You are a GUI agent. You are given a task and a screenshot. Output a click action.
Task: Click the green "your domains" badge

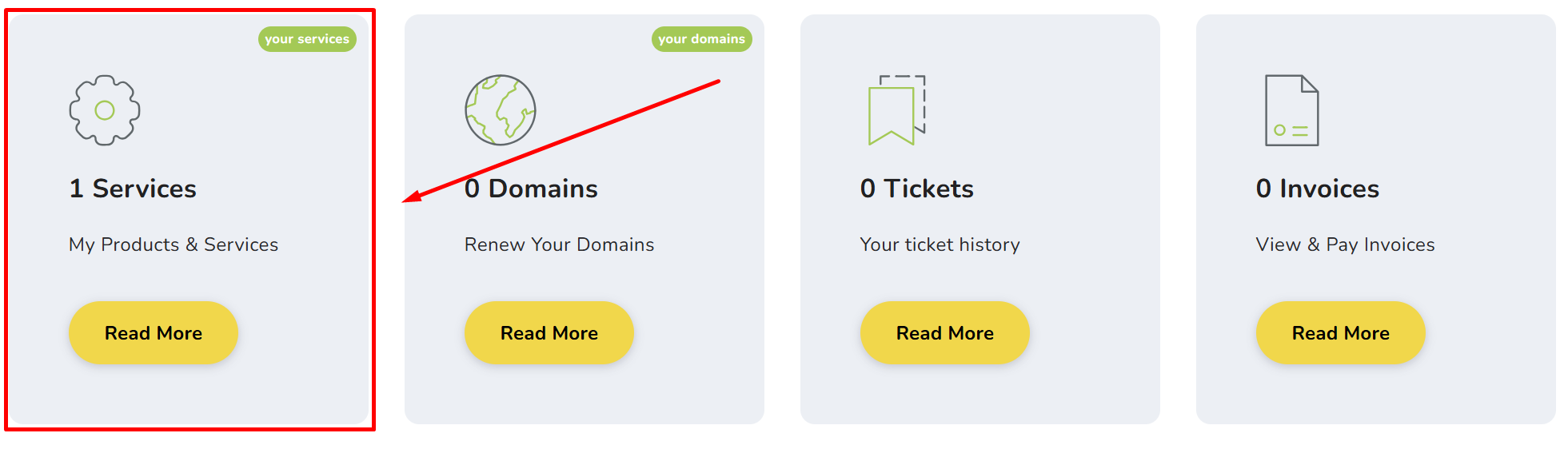(701, 39)
